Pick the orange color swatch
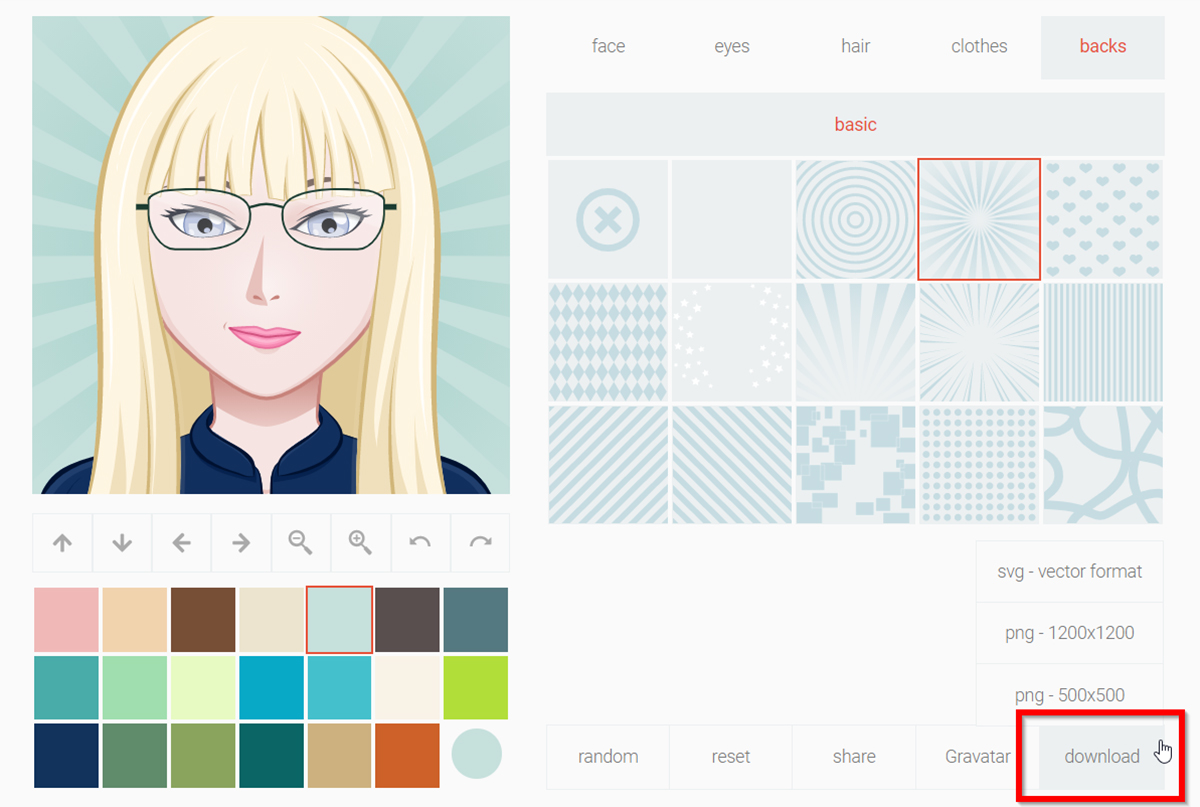1200x807 pixels. click(x=407, y=755)
